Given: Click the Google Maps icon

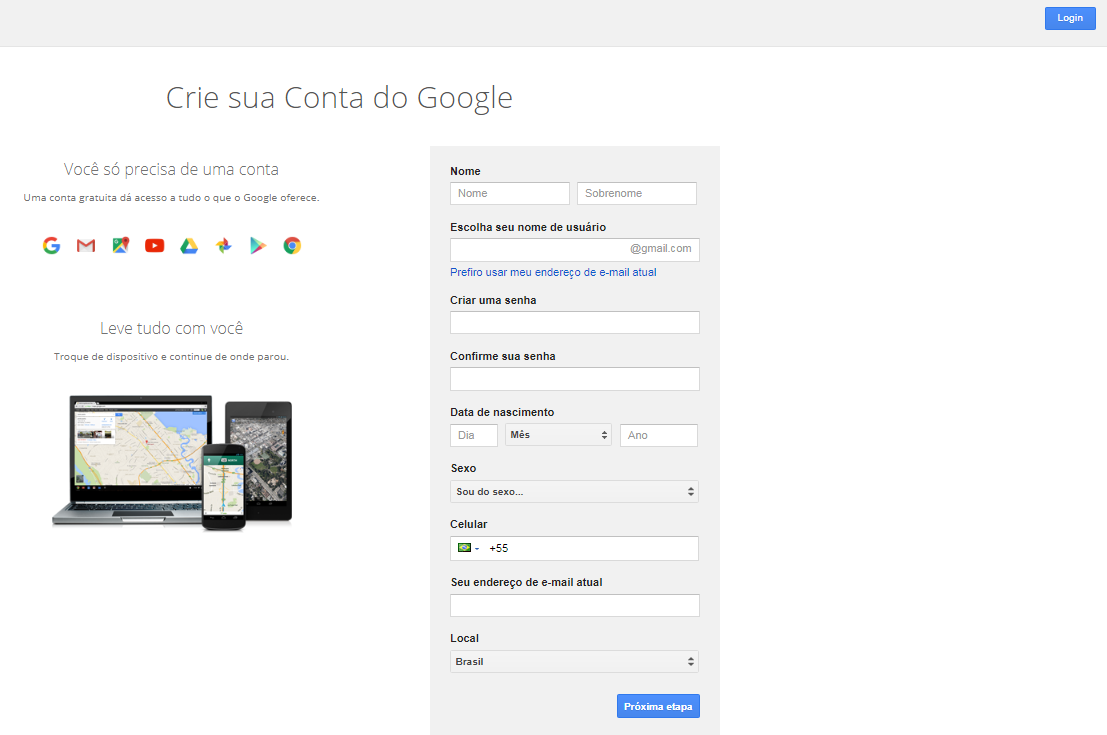Looking at the screenshot, I should tap(121, 245).
